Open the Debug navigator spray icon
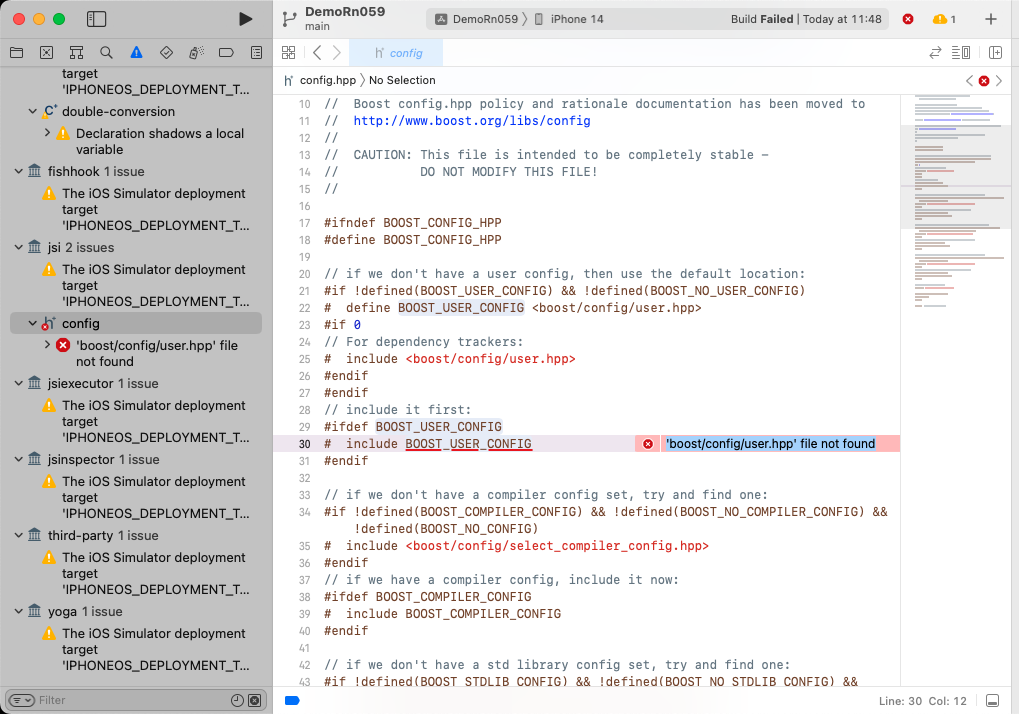Screen dimensions: 1019x714 (x=196, y=52)
